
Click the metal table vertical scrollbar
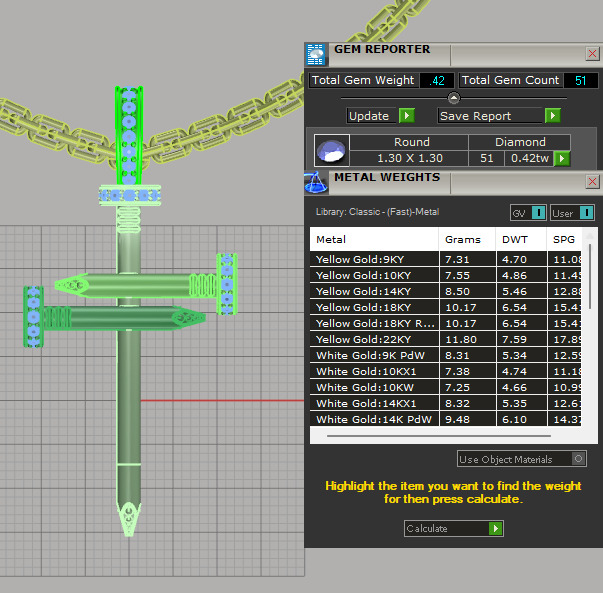click(590, 276)
